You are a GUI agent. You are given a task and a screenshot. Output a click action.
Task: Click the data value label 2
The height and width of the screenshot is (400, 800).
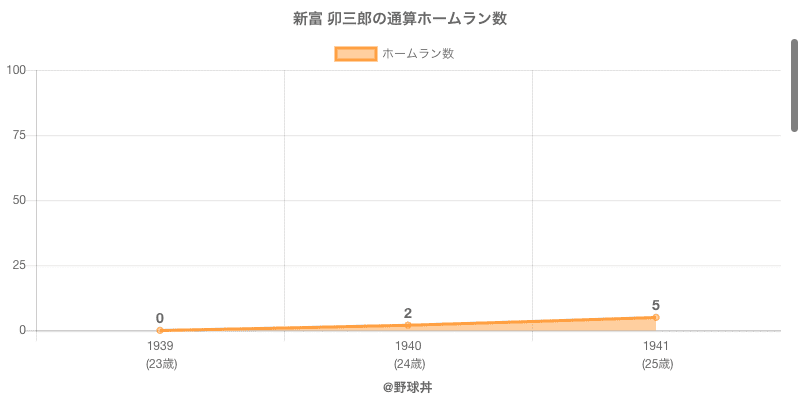point(408,313)
